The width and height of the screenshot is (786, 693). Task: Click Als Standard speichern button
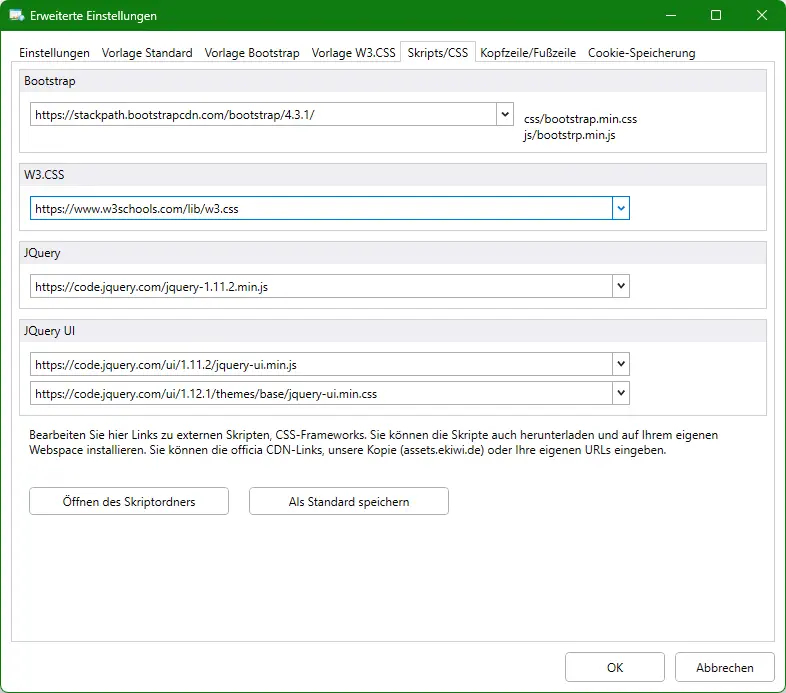click(x=348, y=502)
